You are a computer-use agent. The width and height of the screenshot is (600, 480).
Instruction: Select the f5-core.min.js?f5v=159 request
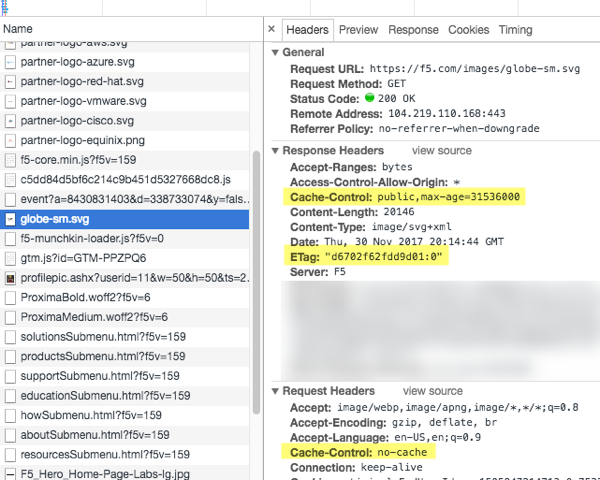point(124,160)
